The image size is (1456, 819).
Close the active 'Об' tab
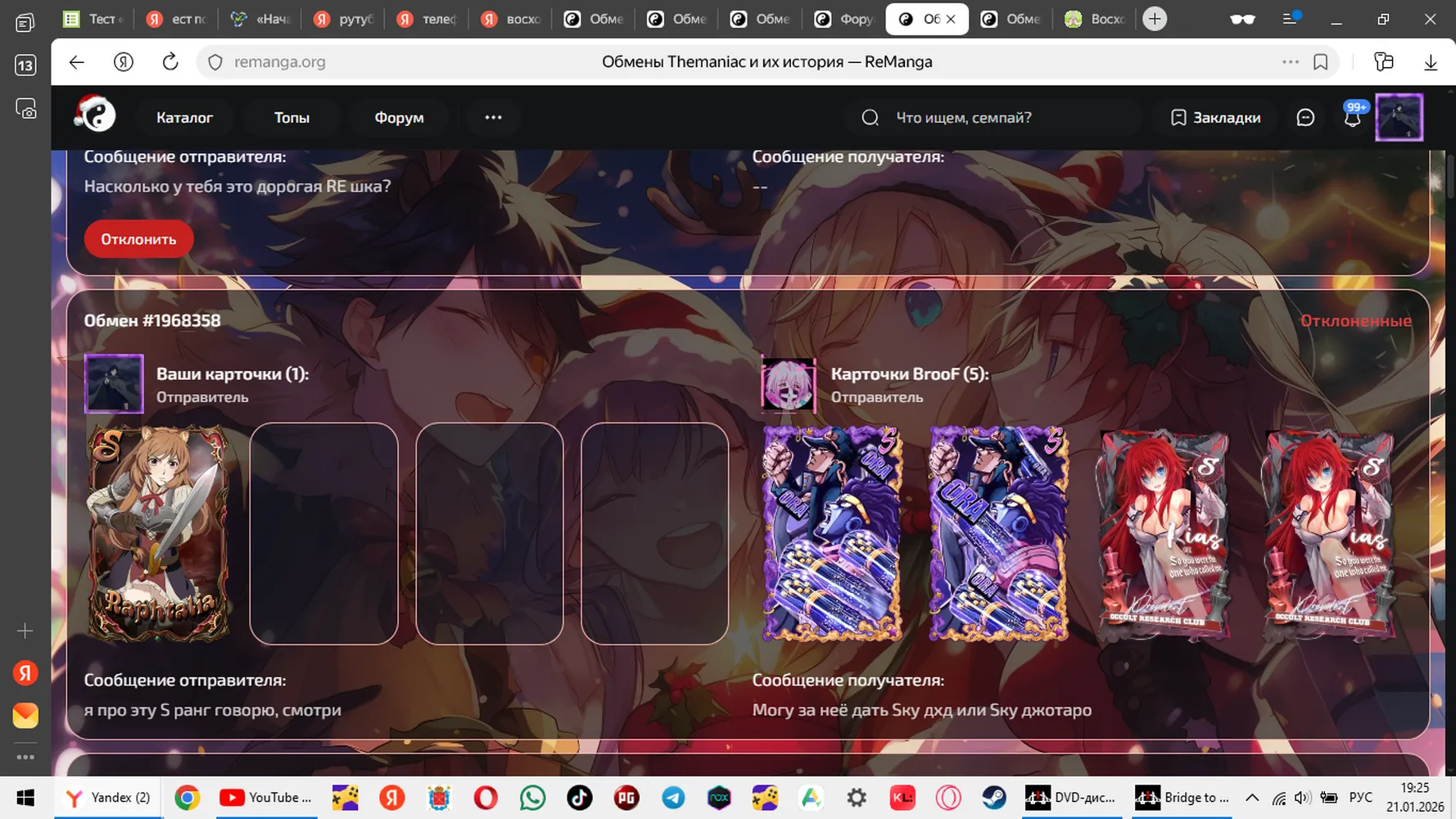pos(951,19)
